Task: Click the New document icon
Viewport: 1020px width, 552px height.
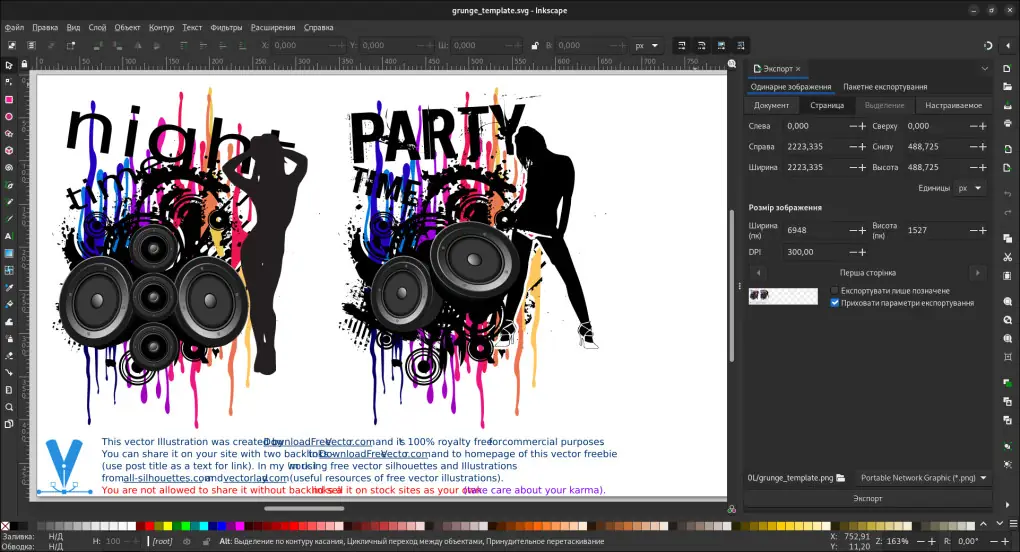Action: [1008, 68]
